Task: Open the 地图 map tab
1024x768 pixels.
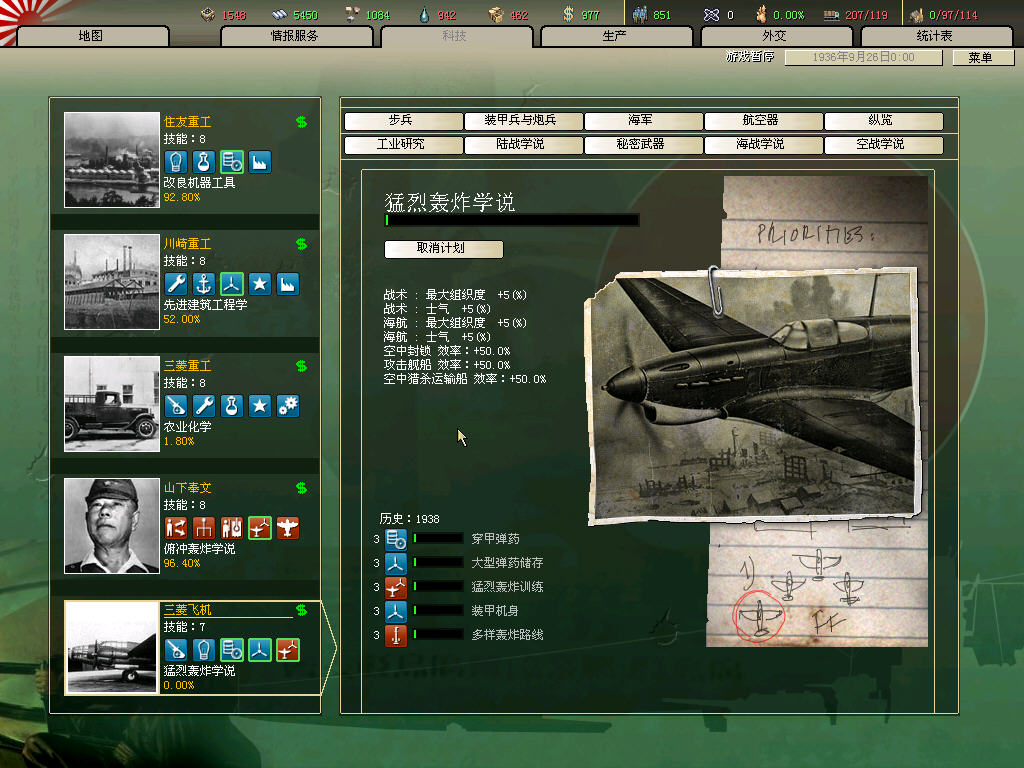Action: 92,36
